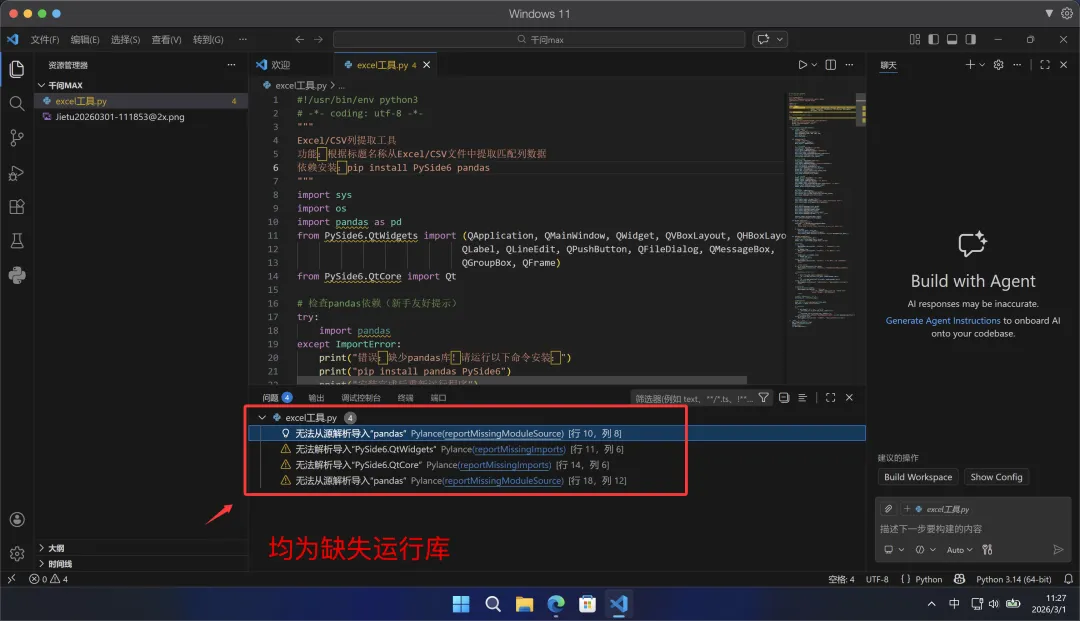
Task: Open the Python extension view
Action: [17, 275]
